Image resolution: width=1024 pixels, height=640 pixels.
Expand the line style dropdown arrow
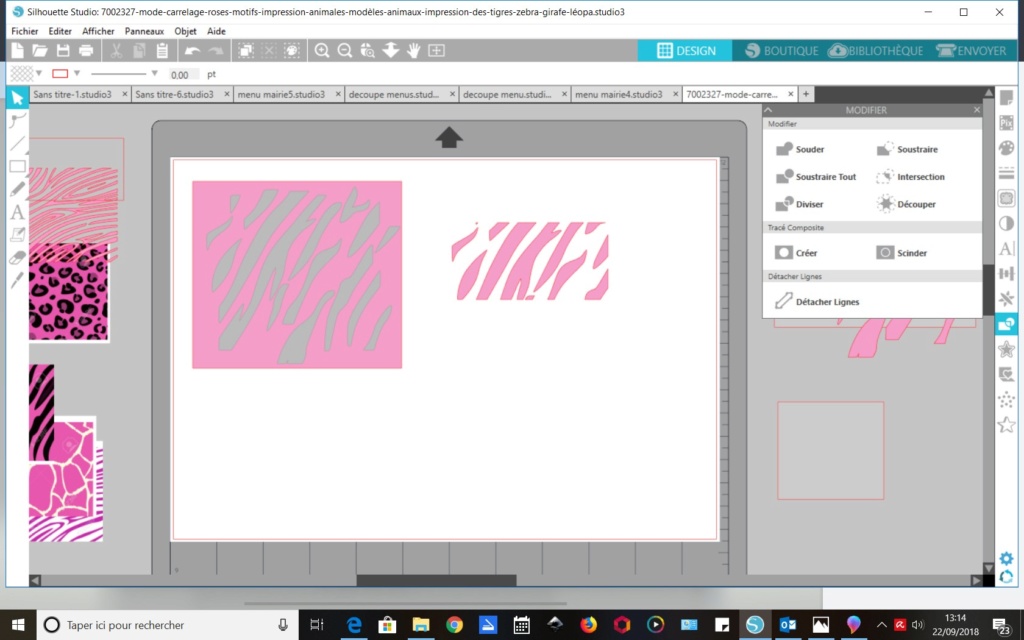[x=155, y=73]
